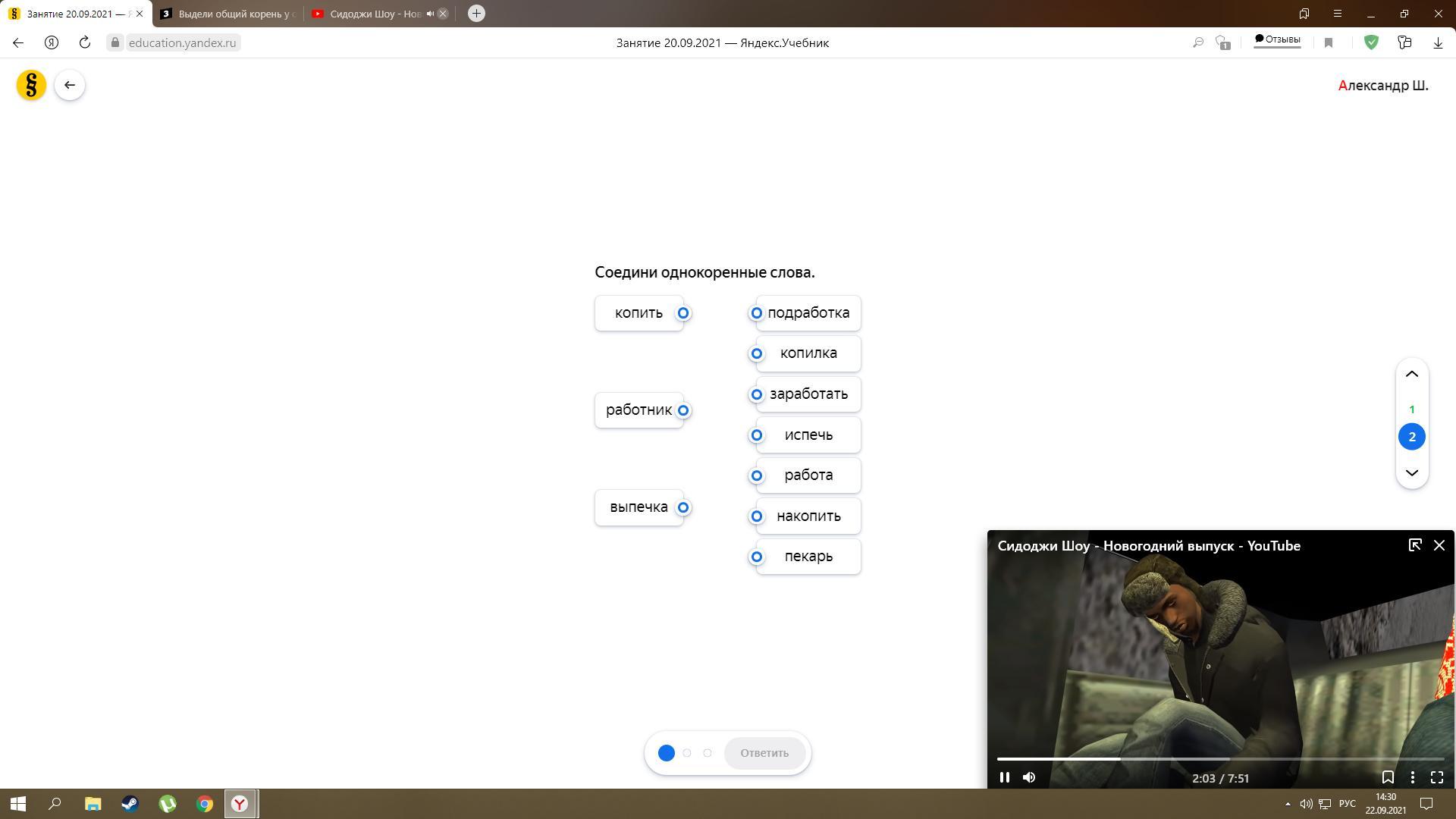The image size is (1456, 819).
Task: Select connector dot next to копить
Action: [x=683, y=313]
